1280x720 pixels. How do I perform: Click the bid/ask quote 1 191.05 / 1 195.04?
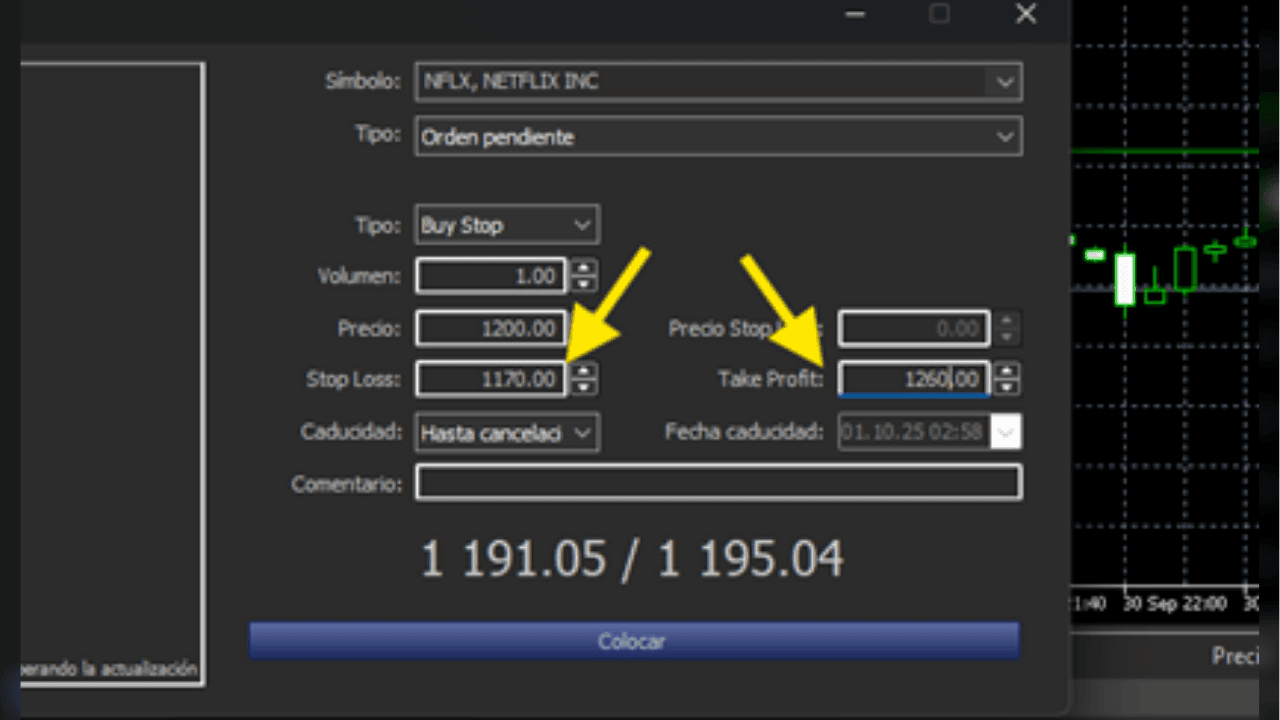634,558
